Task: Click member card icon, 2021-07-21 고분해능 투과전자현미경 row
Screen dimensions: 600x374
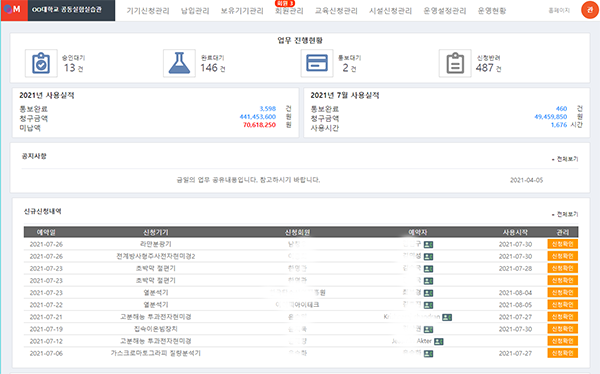Action: coord(447,317)
